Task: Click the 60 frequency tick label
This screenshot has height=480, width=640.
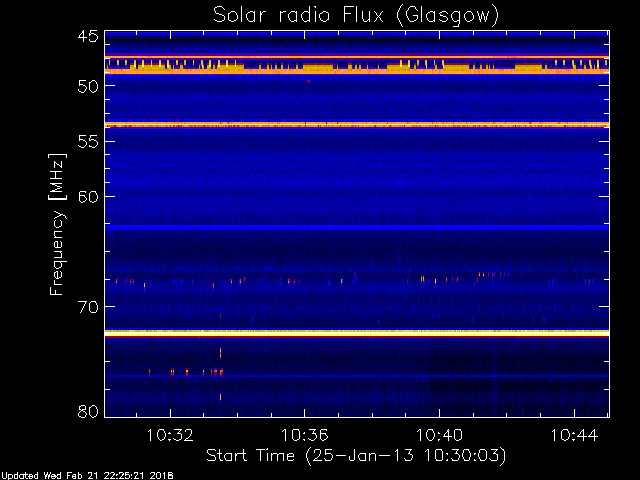Action: click(88, 197)
